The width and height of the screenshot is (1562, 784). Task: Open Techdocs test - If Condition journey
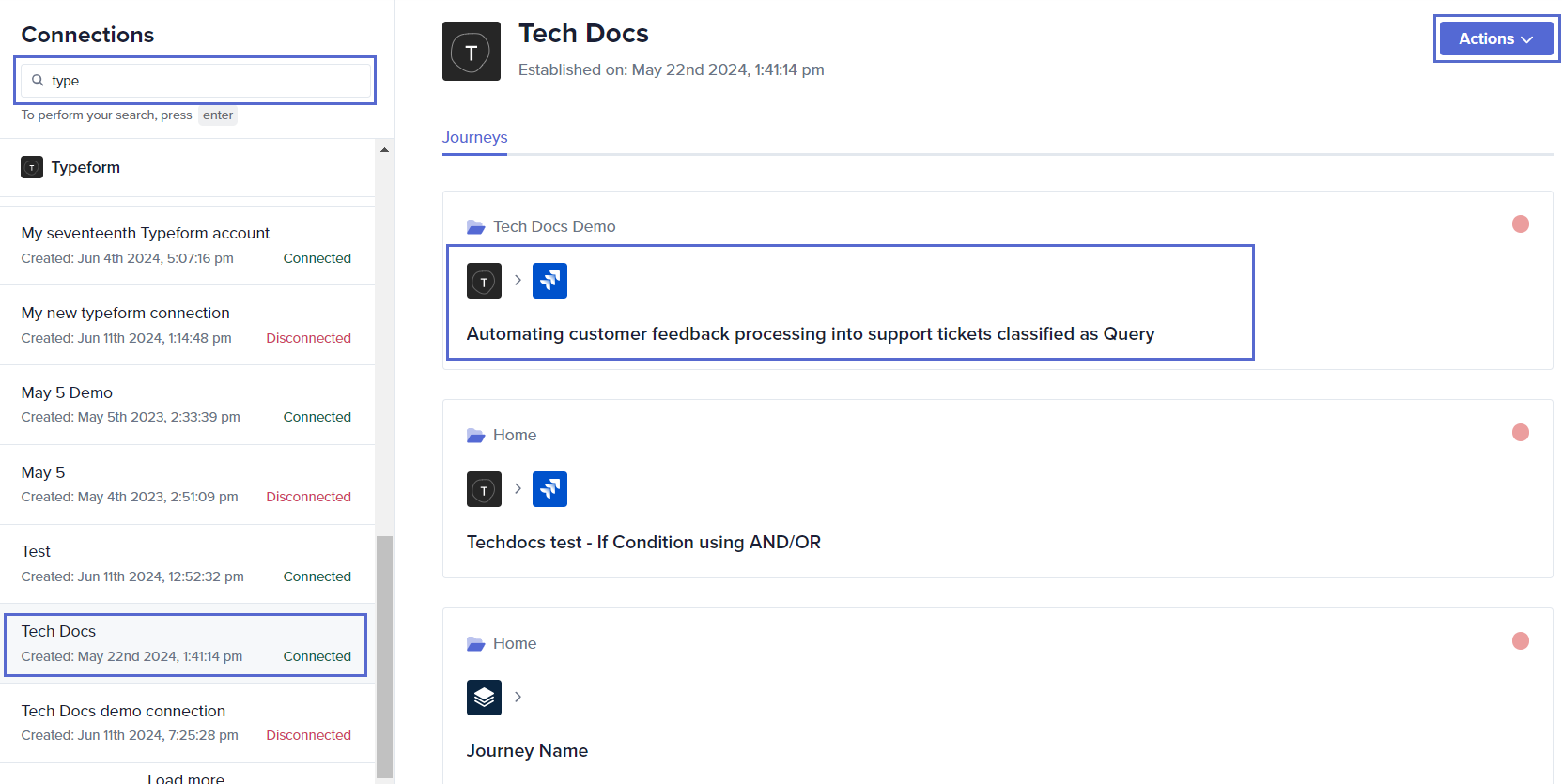tap(643, 543)
